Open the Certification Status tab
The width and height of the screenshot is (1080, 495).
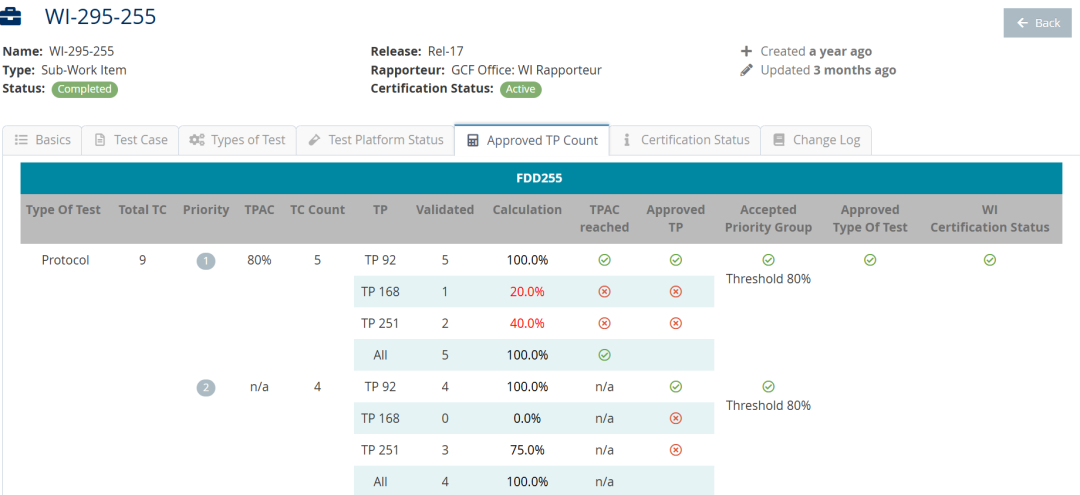pos(685,140)
